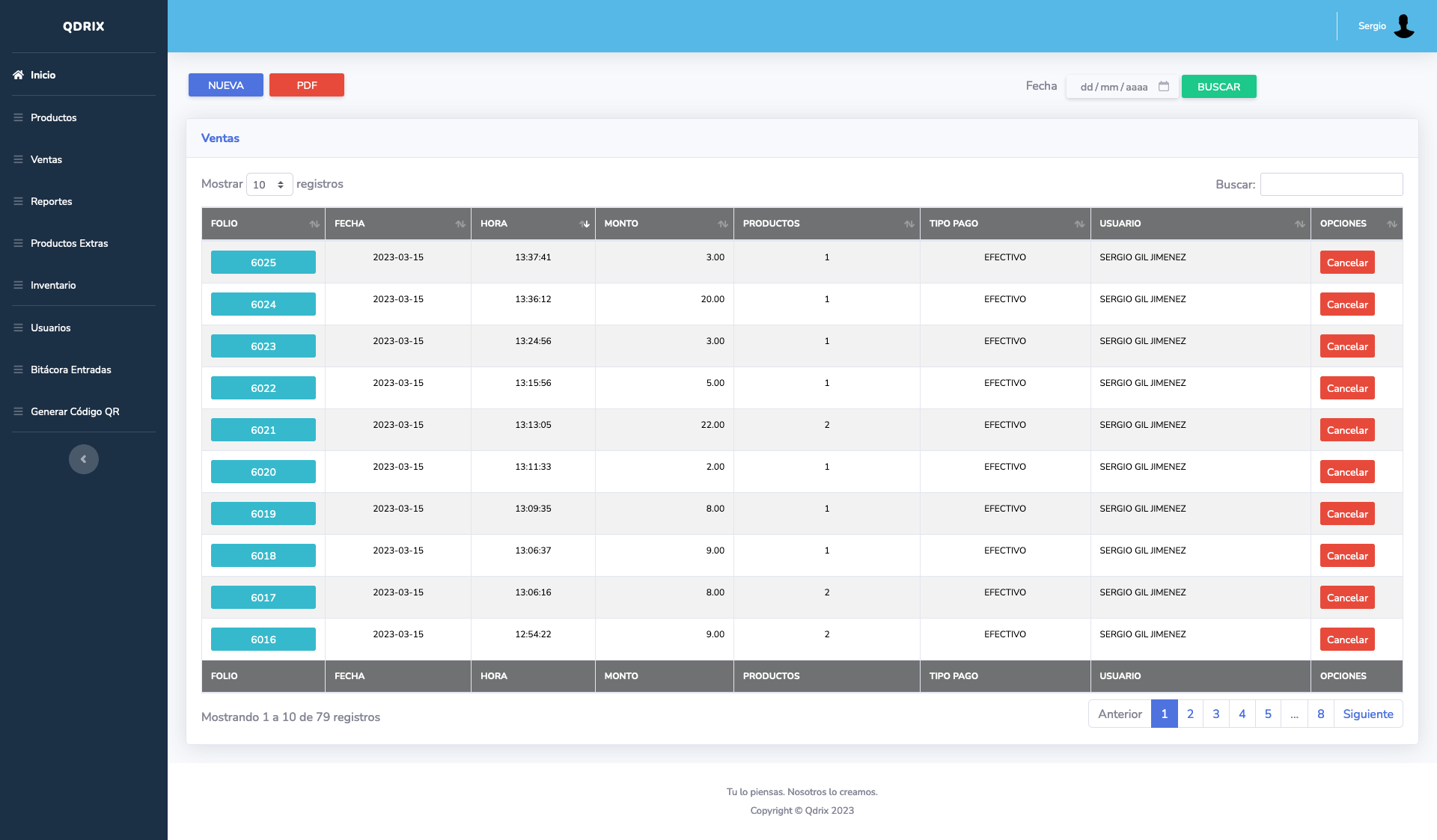This screenshot has width=1437, height=840.
Task: Open Reportes from the sidebar
Action: coord(84,201)
